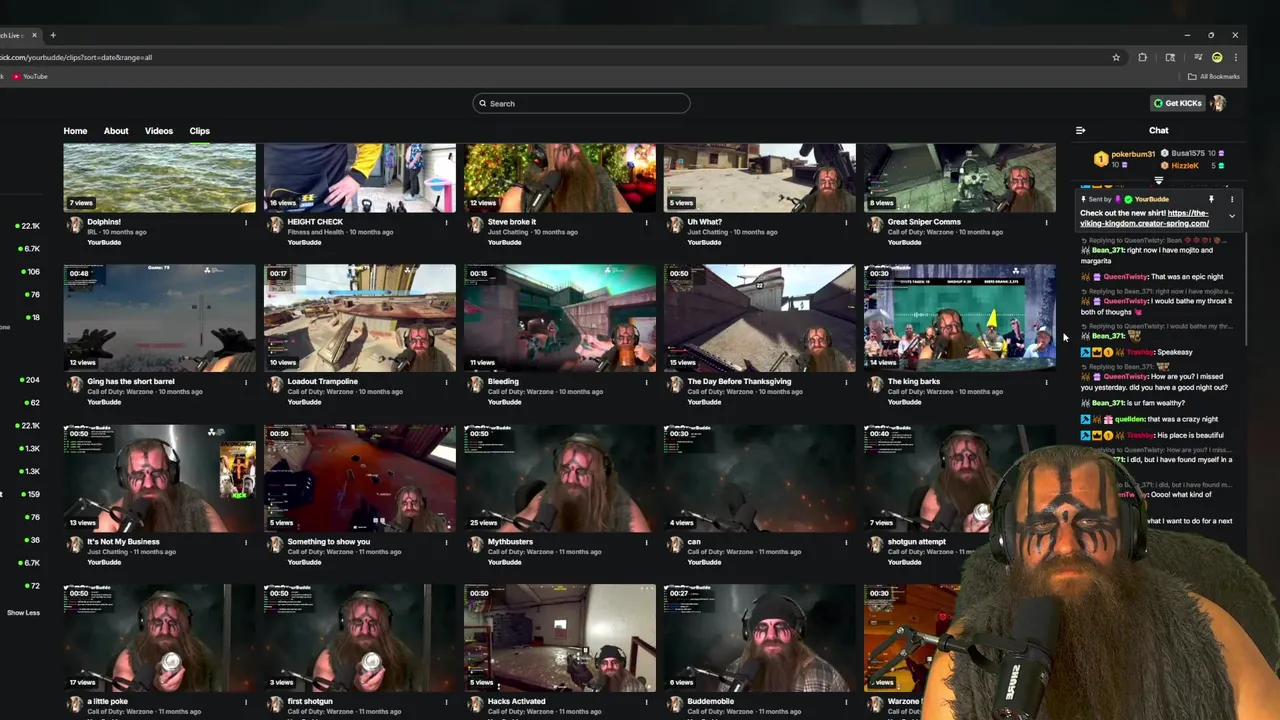
Task: Open the Chrome three-dot menu
Action: (1236, 57)
